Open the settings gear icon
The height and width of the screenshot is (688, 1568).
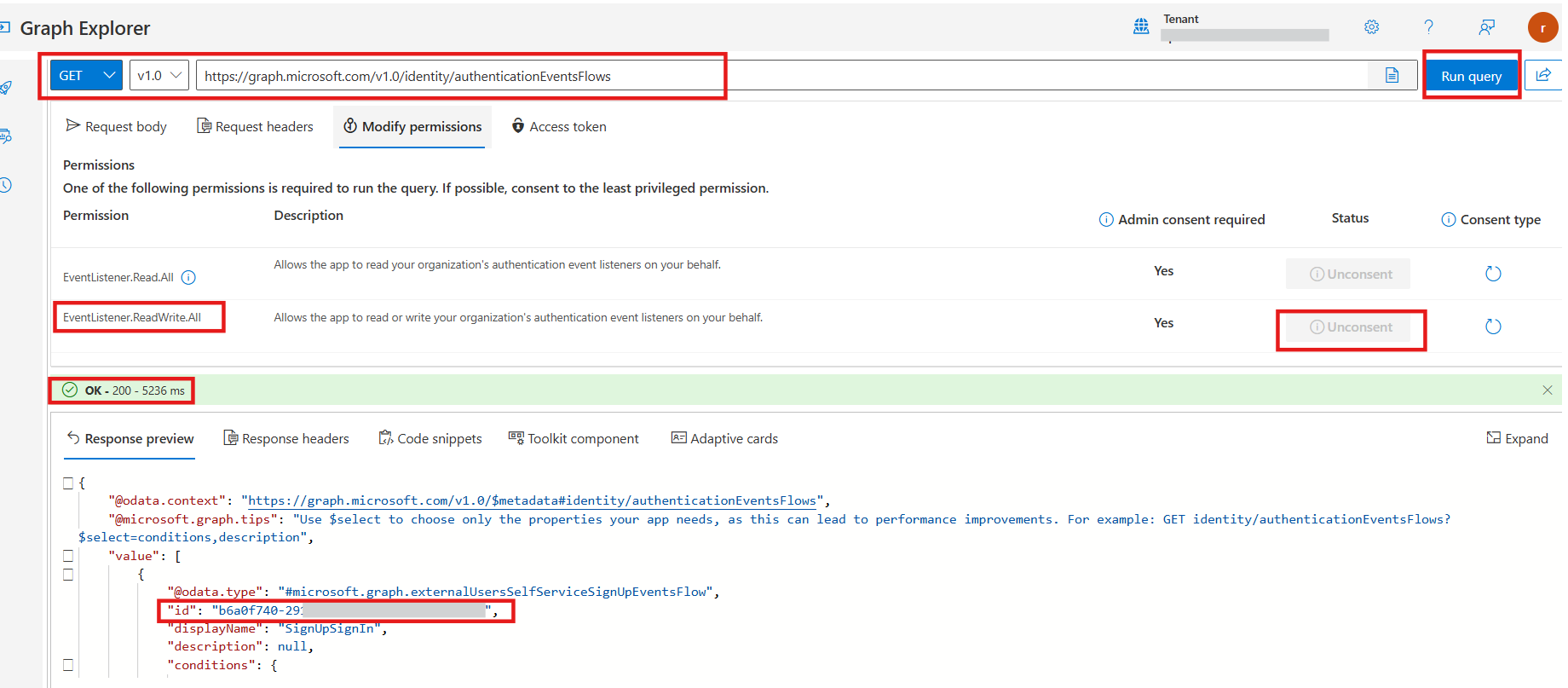(1371, 27)
